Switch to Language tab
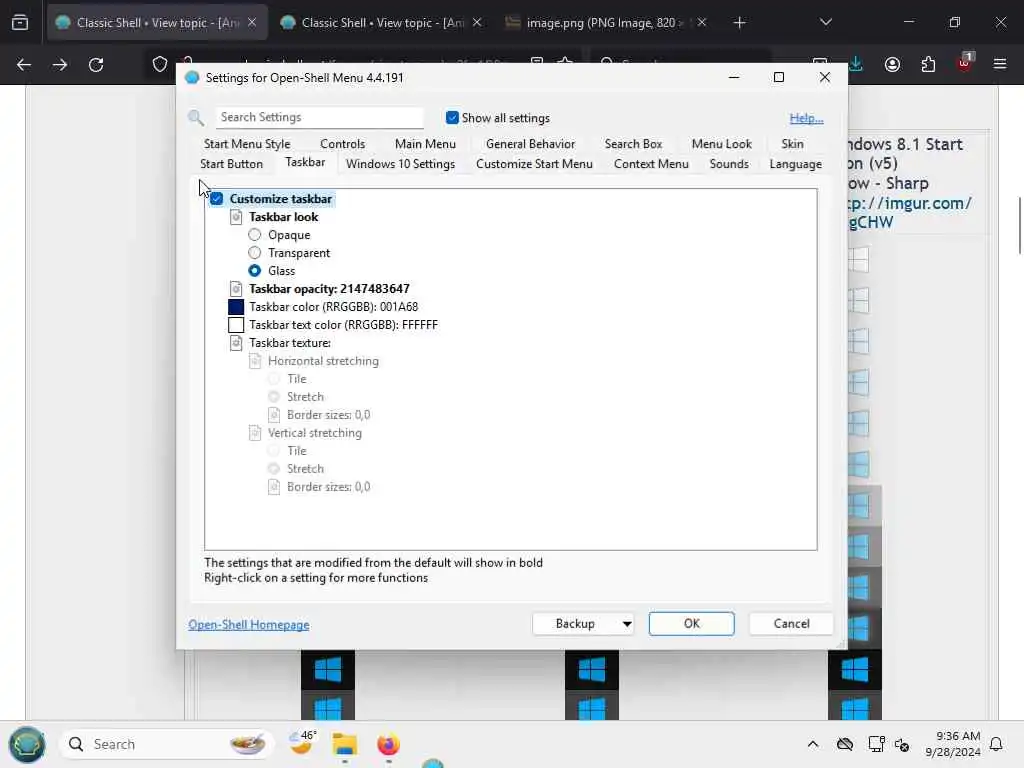This screenshot has height=768, width=1024. tap(795, 164)
